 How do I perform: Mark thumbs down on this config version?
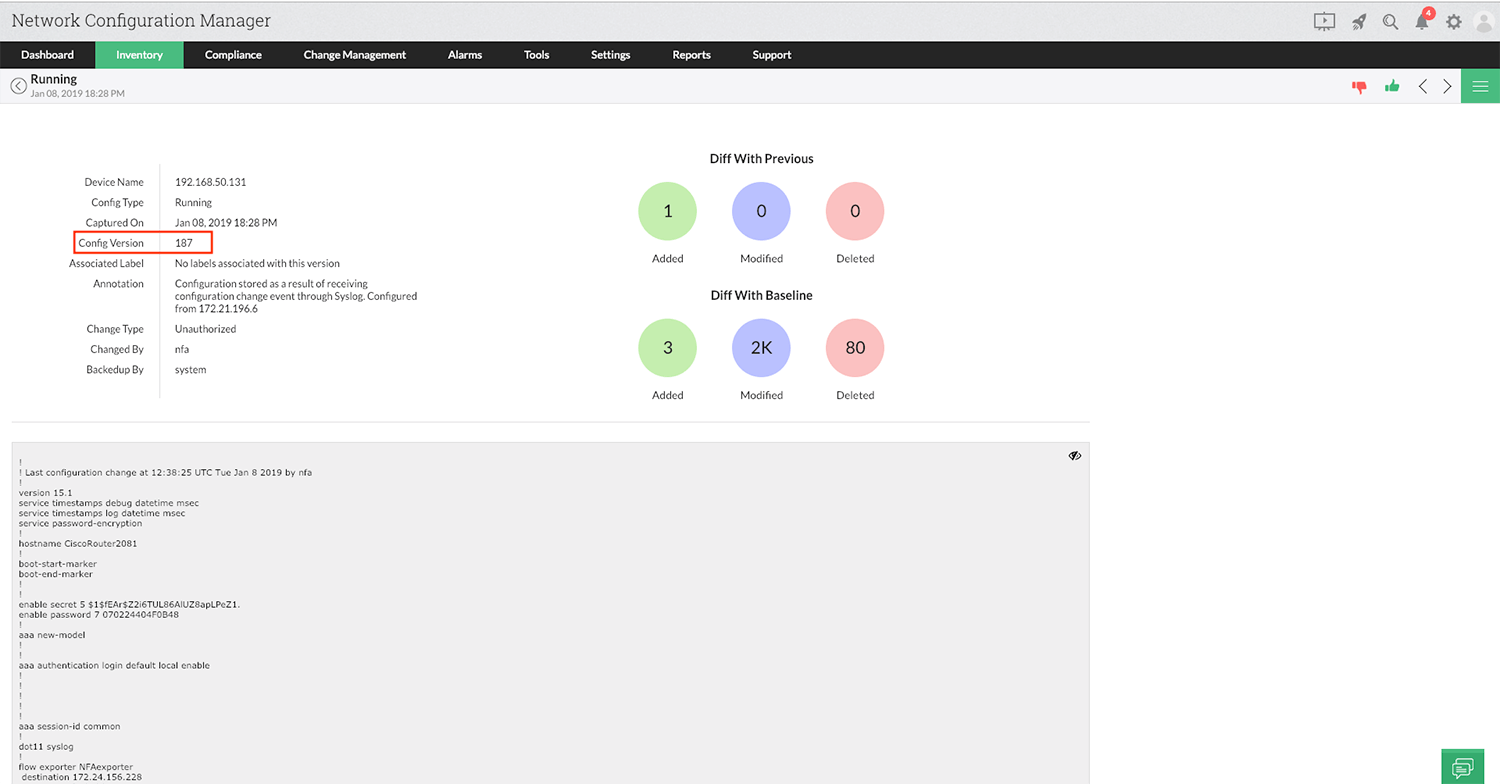tap(1359, 86)
